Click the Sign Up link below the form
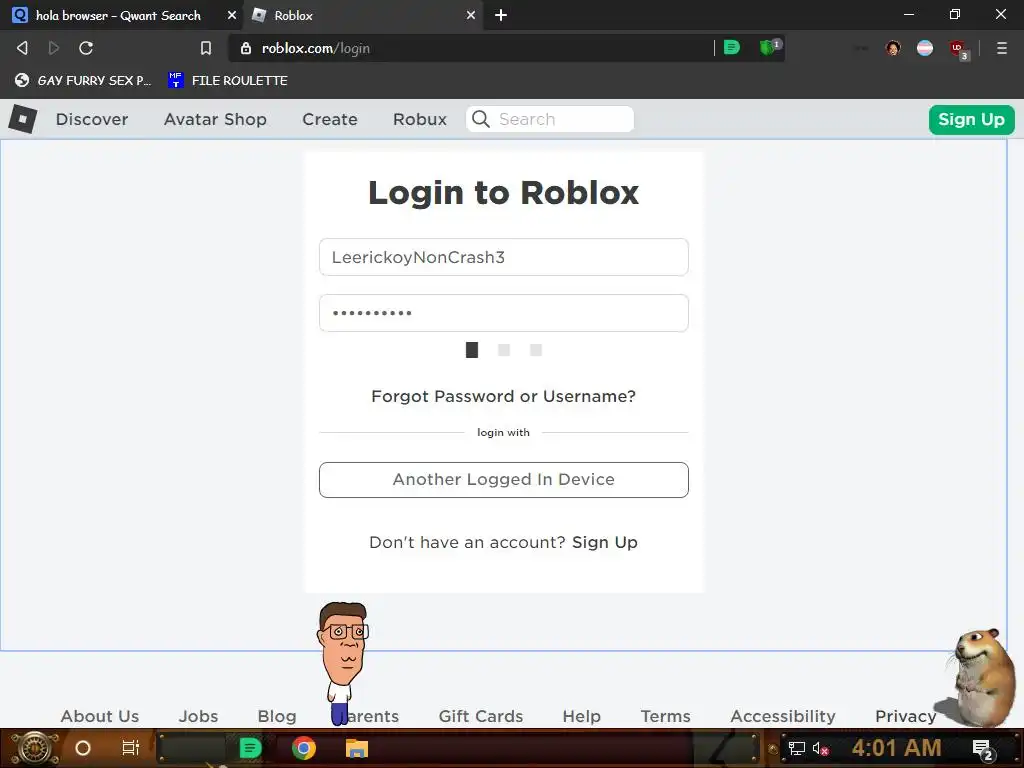Image resolution: width=1024 pixels, height=768 pixels. coord(605,542)
